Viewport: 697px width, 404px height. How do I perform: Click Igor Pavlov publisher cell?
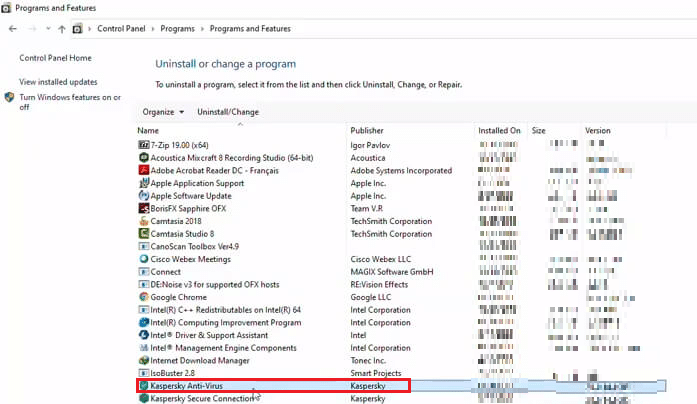[x=370, y=145]
